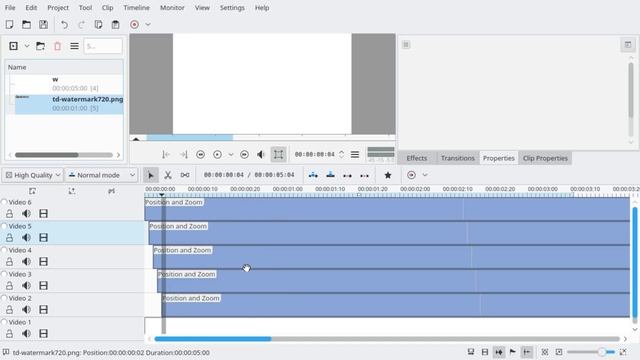Open the monitor hamburger menu
Image resolution: width=640 pixels, height=360 pixels.
tap(355, 154)
